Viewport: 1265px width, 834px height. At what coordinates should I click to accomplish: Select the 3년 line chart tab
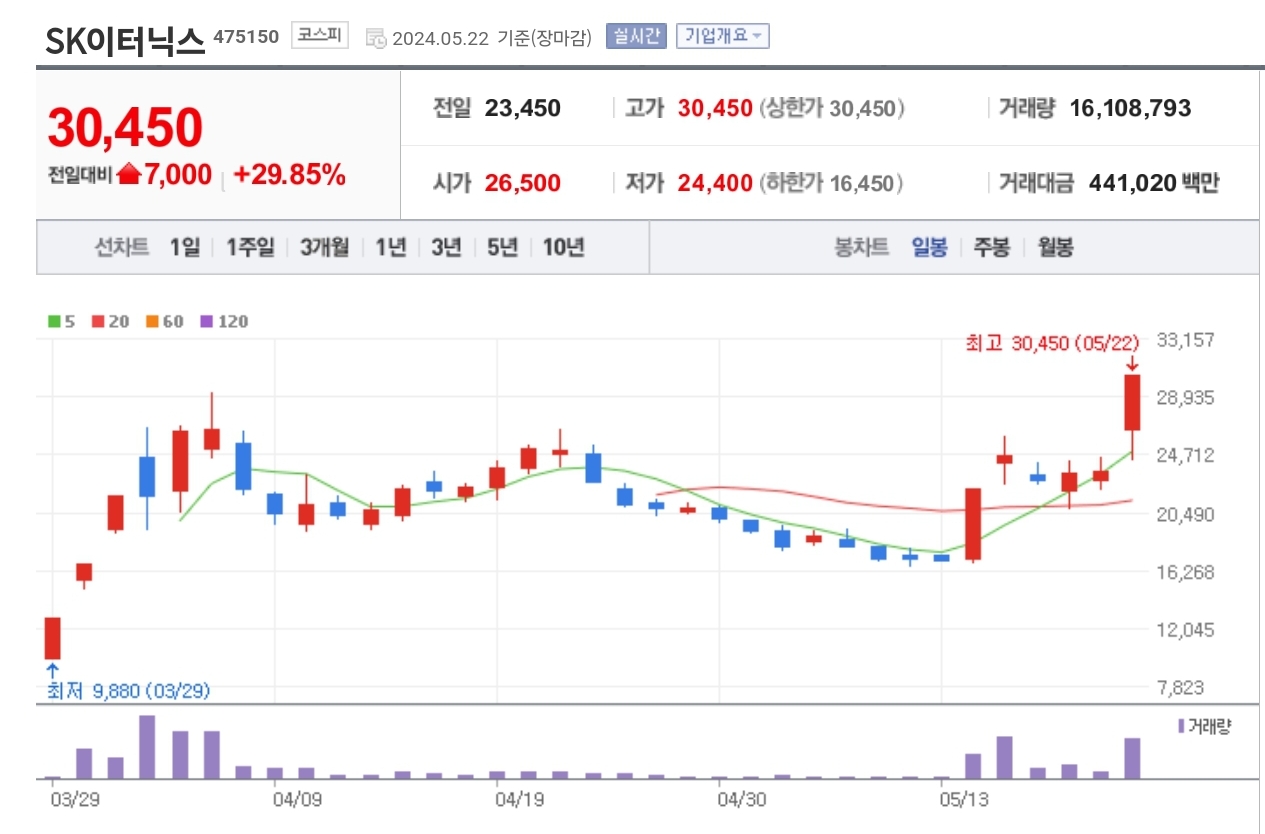pos(447,247)
